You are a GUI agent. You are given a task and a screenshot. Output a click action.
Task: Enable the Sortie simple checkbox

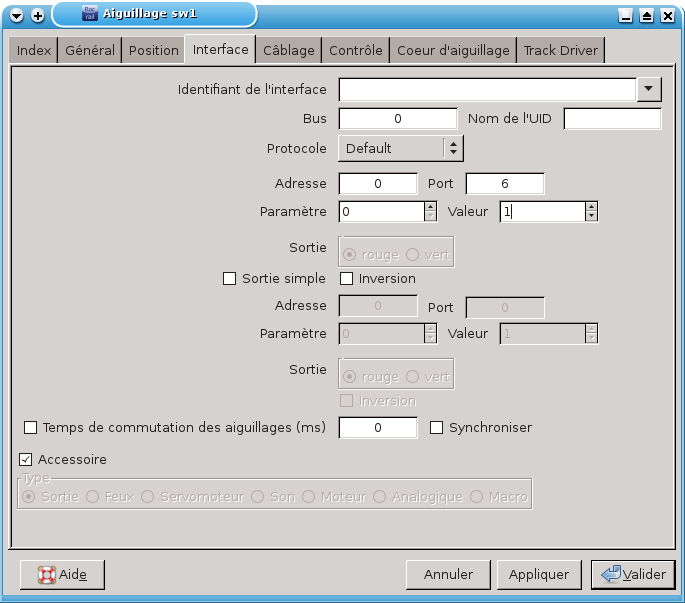click(229, 279)
